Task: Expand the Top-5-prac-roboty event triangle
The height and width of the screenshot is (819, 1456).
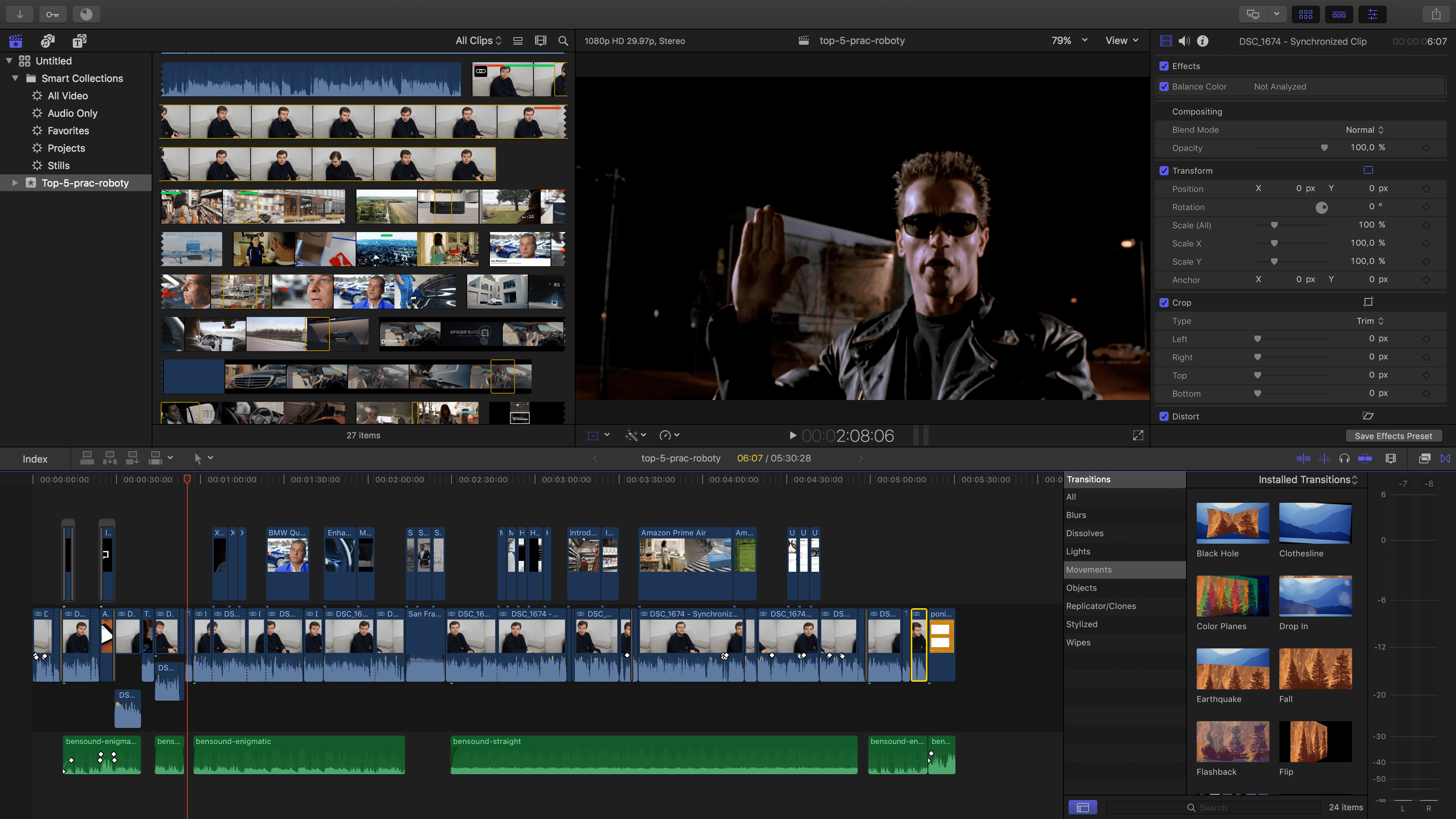Action: point(15,182)
